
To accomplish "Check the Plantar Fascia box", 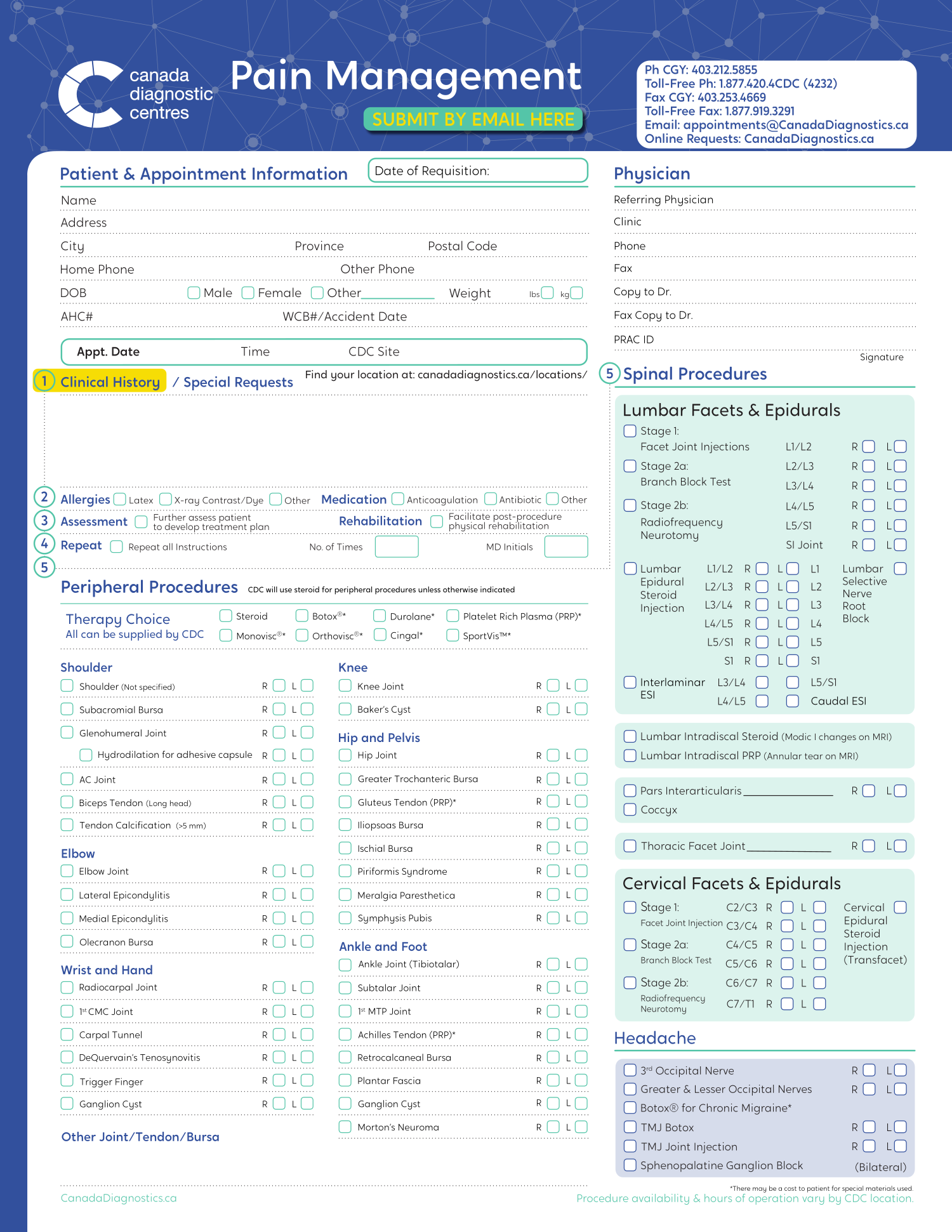I will click(345, 1080).
